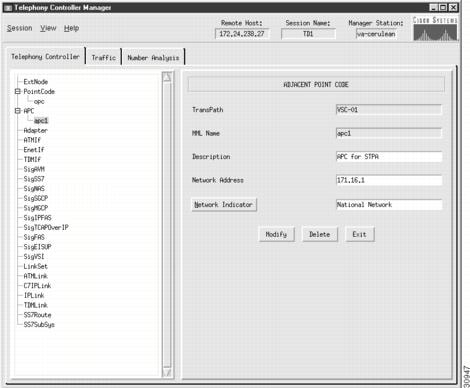The image size is (470, 388).
Task: Select the SigAVM tree item
Action: (x=34, y=169)
